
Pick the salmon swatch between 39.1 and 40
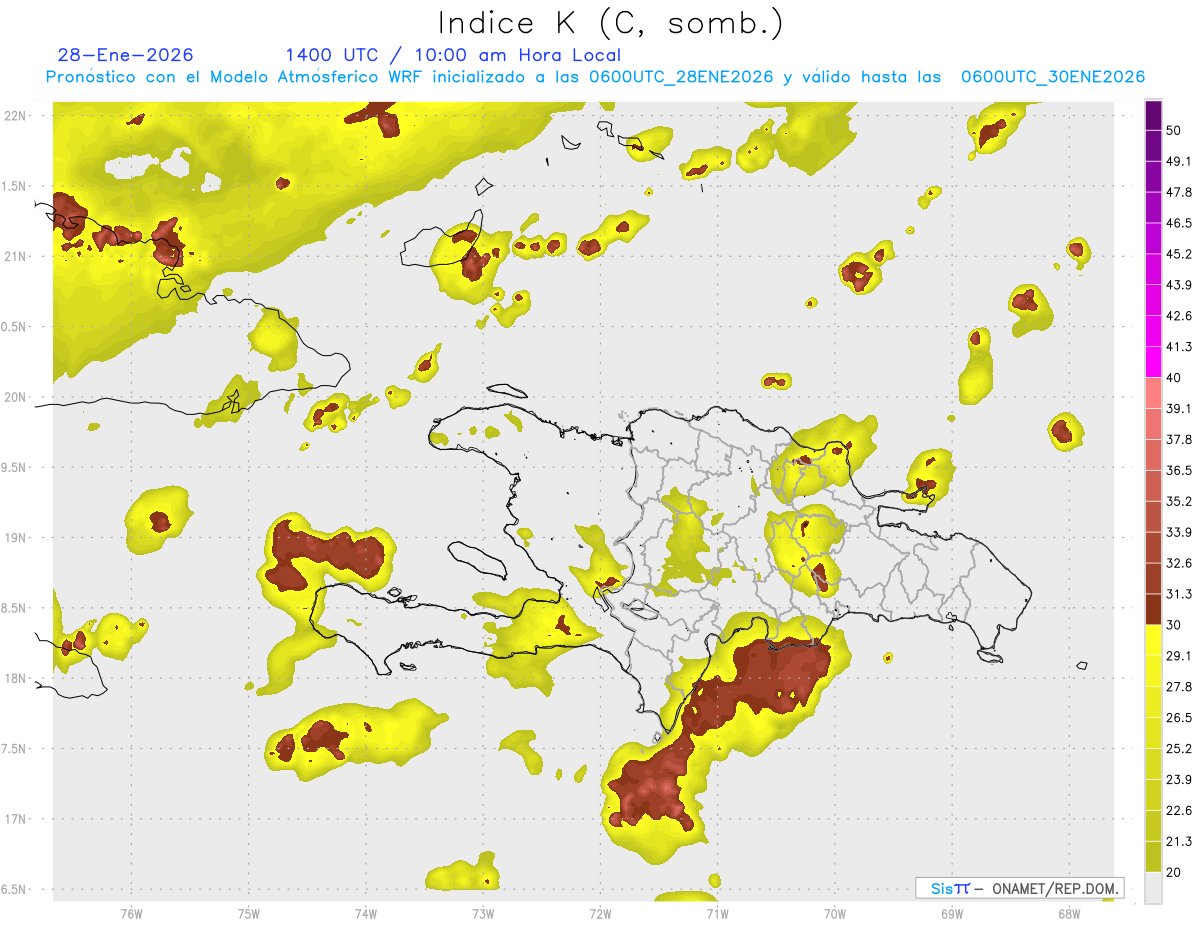click(1154, 393)
